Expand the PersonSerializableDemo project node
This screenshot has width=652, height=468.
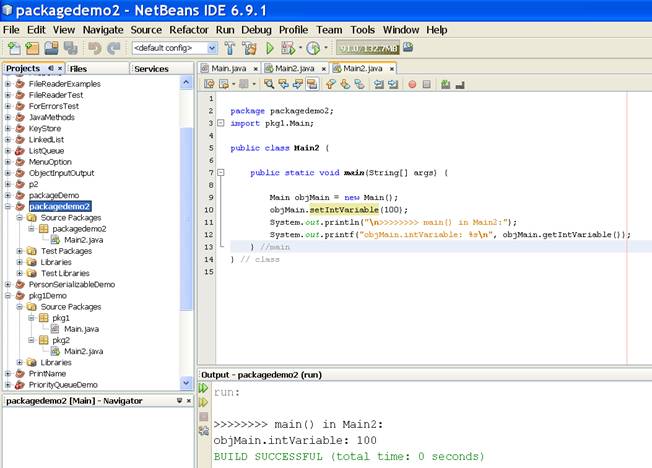tap(8, 284)
